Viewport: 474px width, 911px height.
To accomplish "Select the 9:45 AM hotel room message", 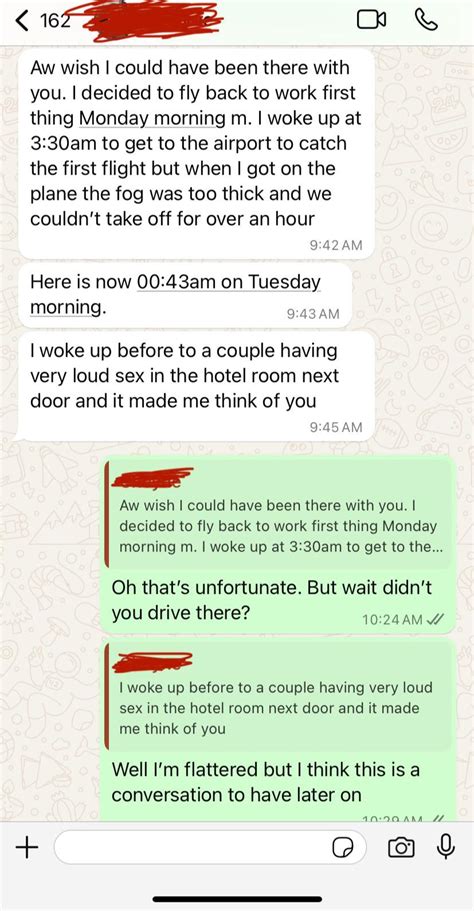I will pos(196,386).
